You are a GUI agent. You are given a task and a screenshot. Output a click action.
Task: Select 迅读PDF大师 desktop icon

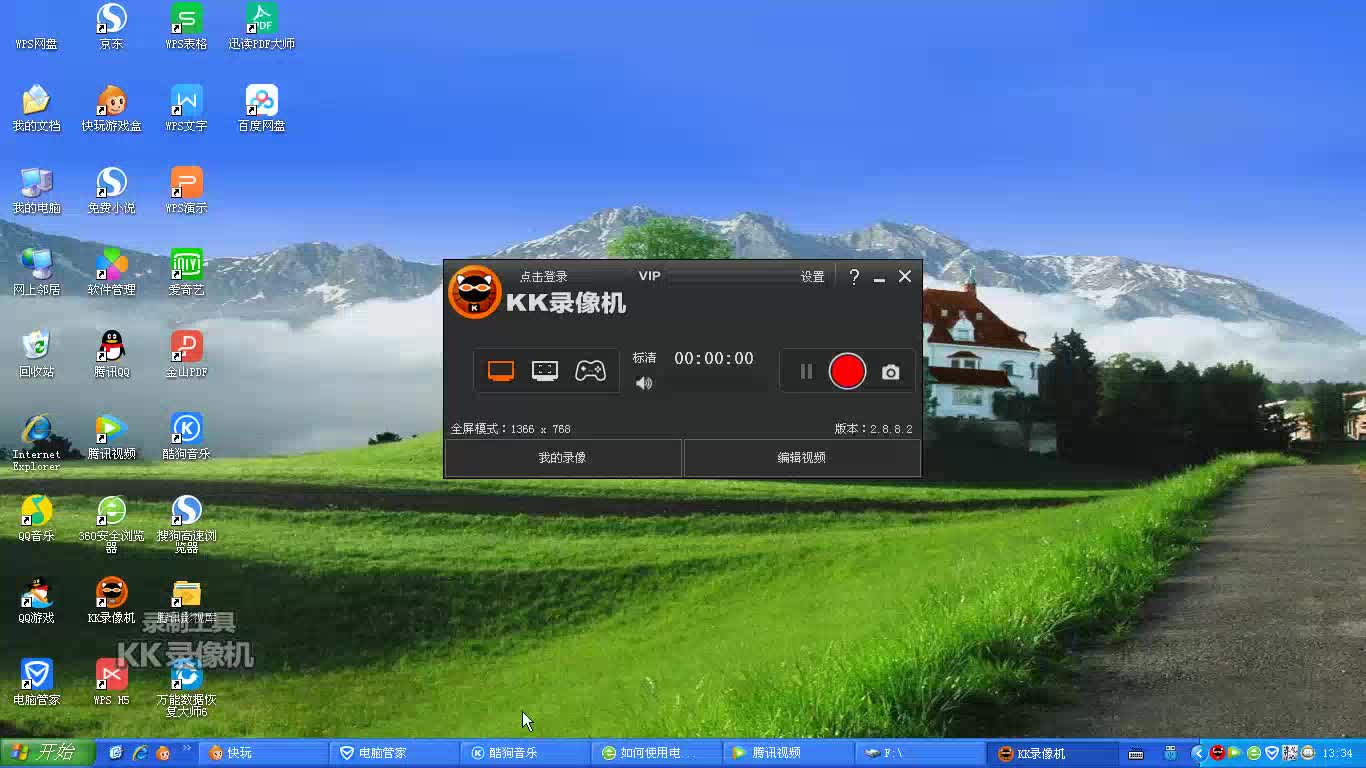pyautogui.click(x=261, y=27)
